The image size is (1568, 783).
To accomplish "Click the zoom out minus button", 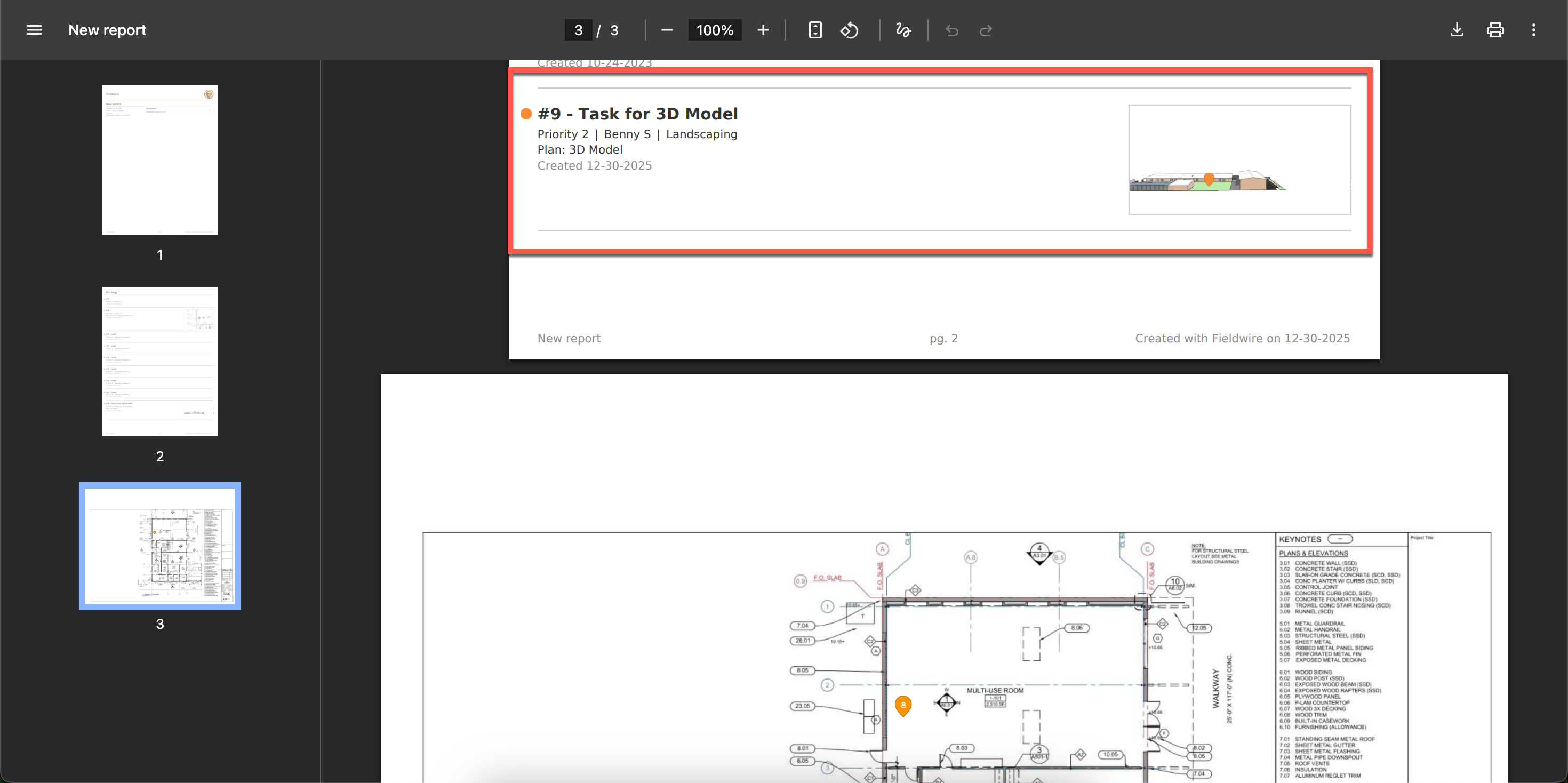I will click(667, 30).
